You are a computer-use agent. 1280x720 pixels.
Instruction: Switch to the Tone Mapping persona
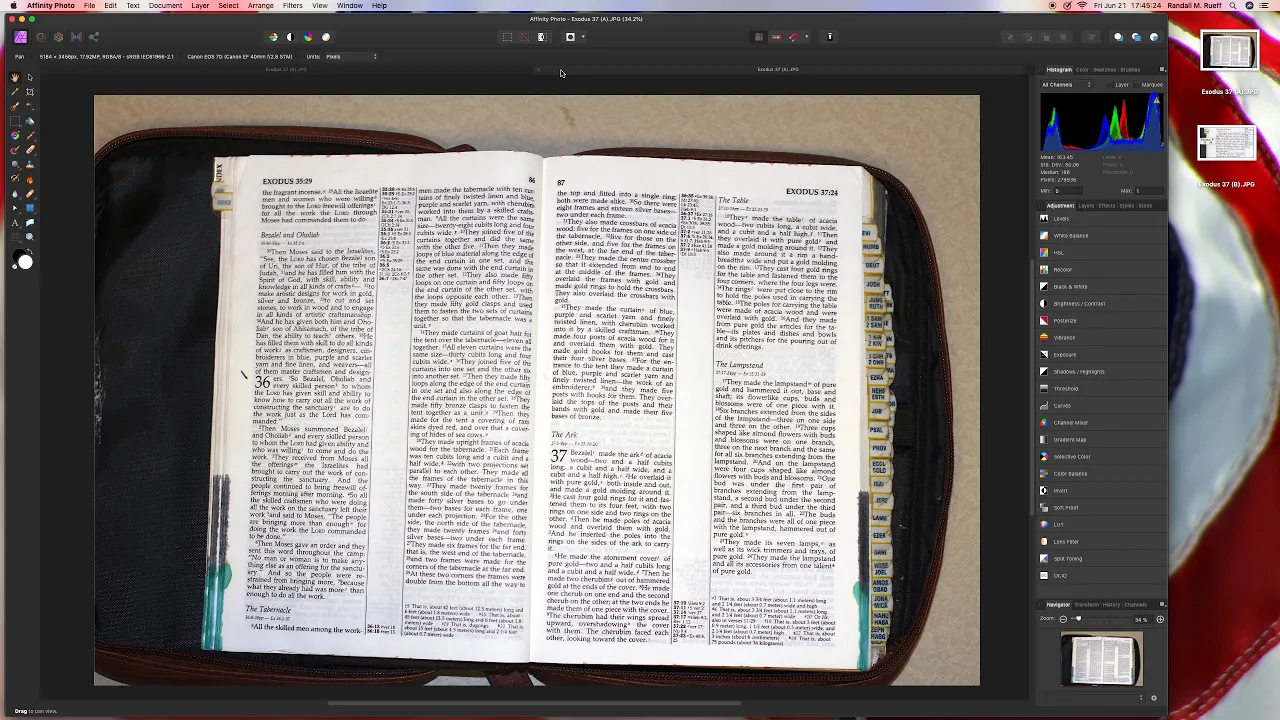click(x=76, y=37)
